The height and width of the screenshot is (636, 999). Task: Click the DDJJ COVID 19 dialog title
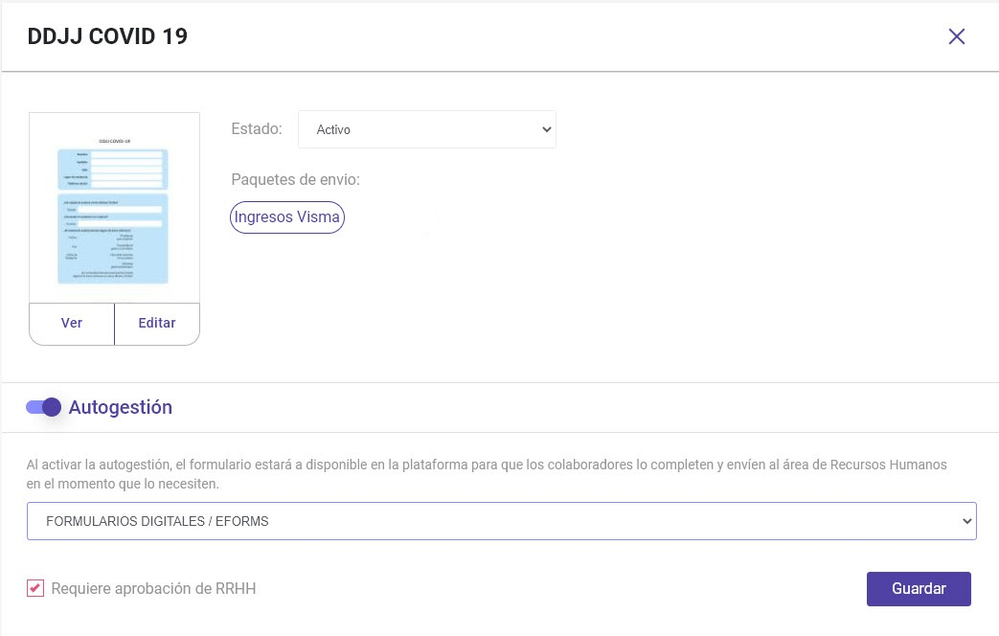(108, 36)
